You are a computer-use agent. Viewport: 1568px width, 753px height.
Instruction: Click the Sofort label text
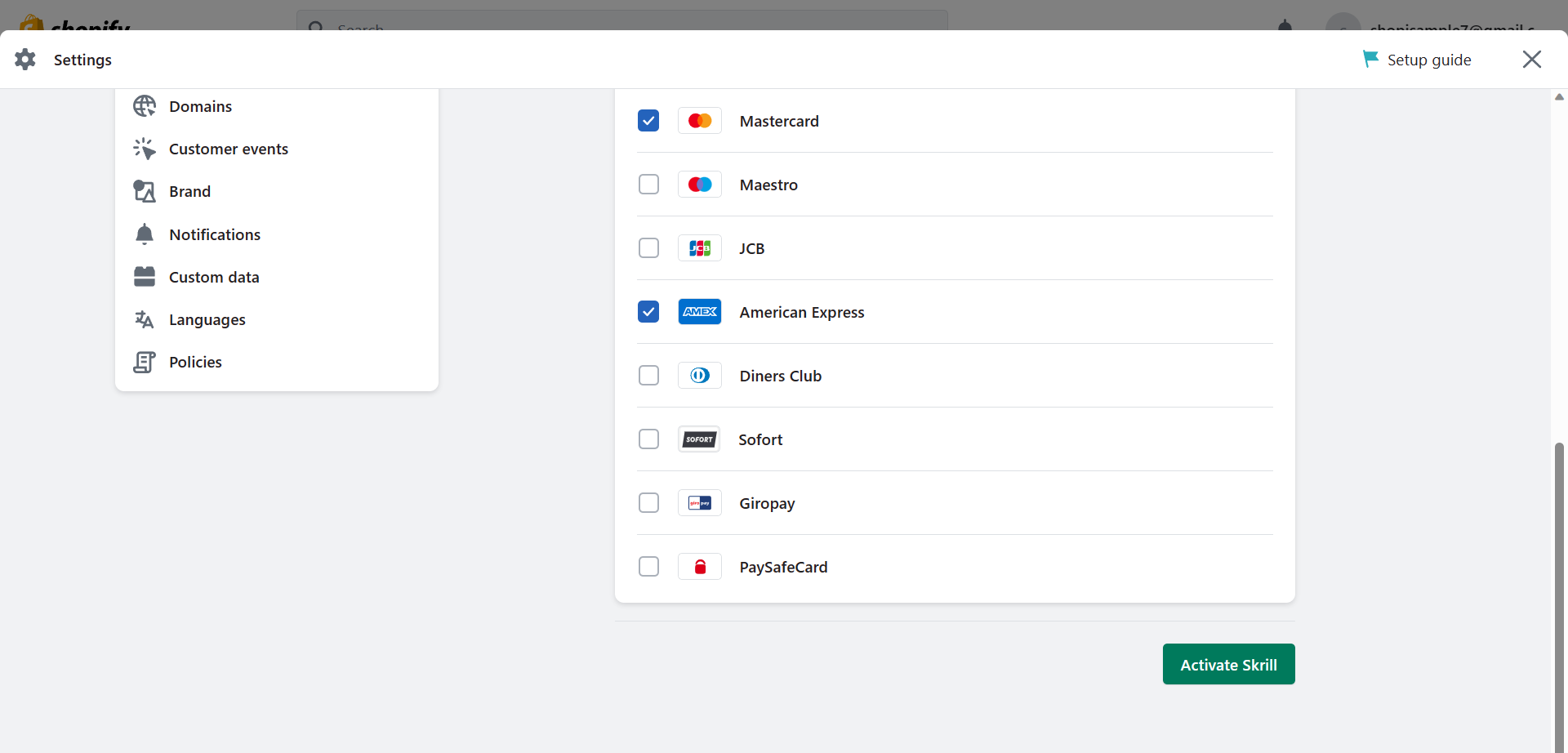[x=760, y=439]
